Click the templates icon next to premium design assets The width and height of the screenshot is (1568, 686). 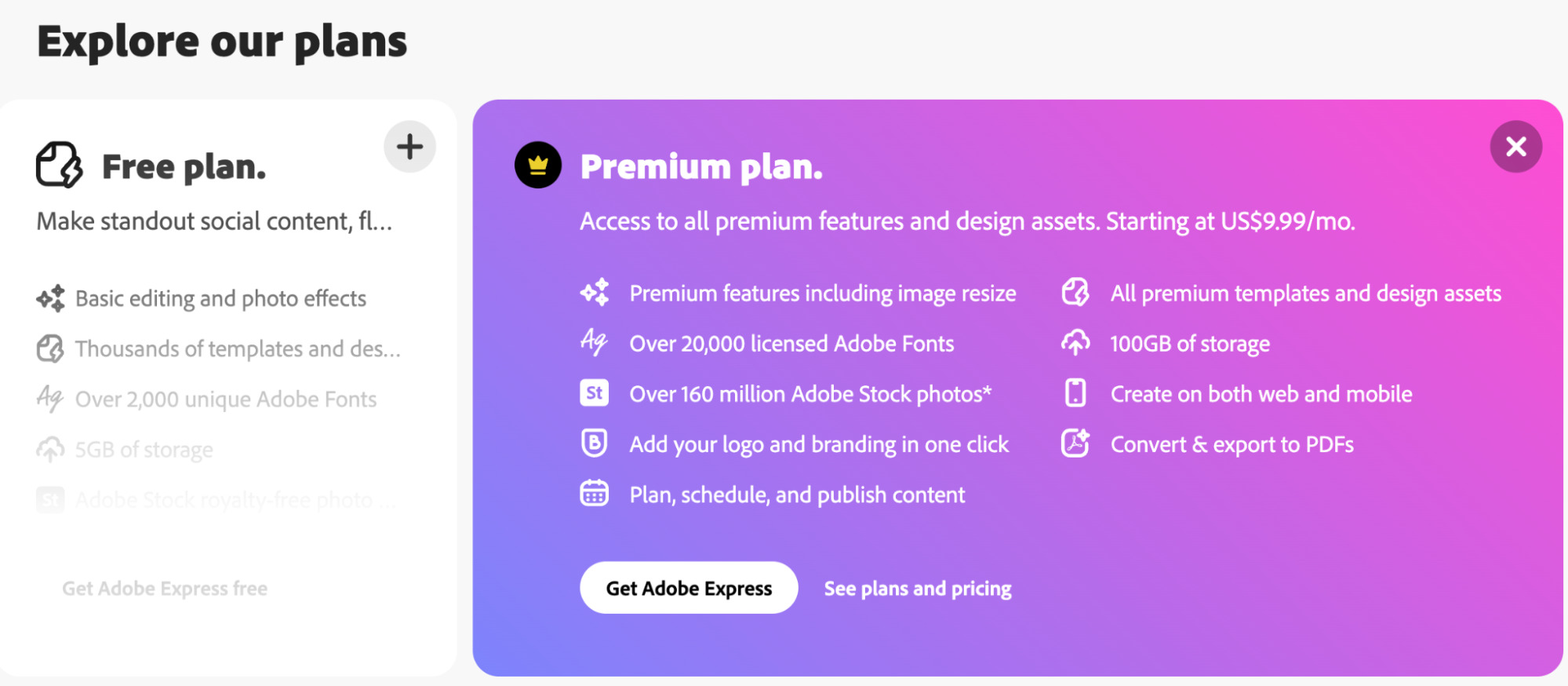(x=1075, y=292)
